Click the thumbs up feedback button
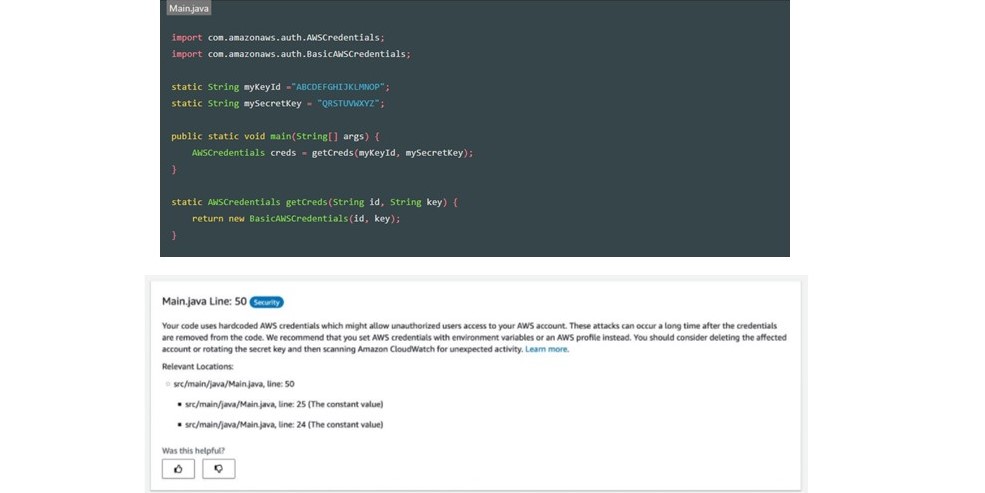The image size is (985, 493). (178, 468)
